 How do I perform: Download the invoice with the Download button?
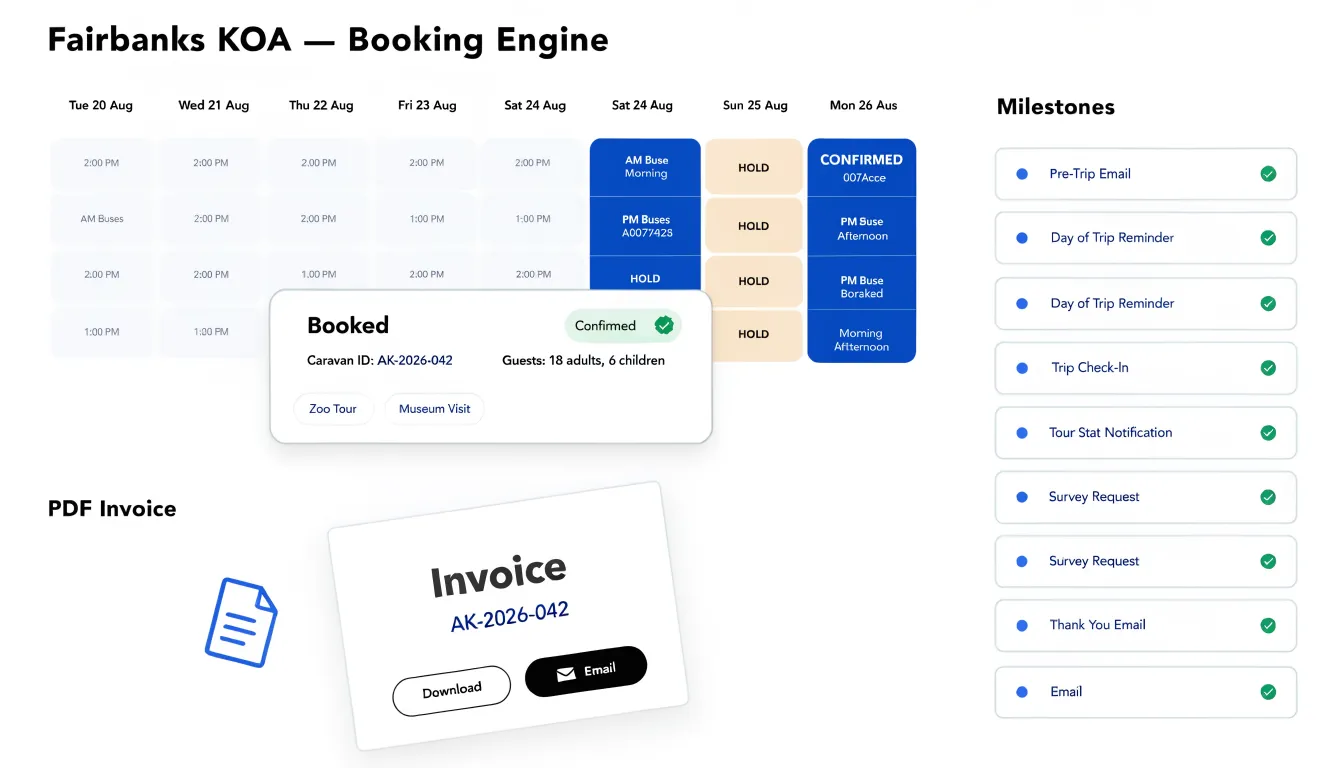click(x=452, y=691)
